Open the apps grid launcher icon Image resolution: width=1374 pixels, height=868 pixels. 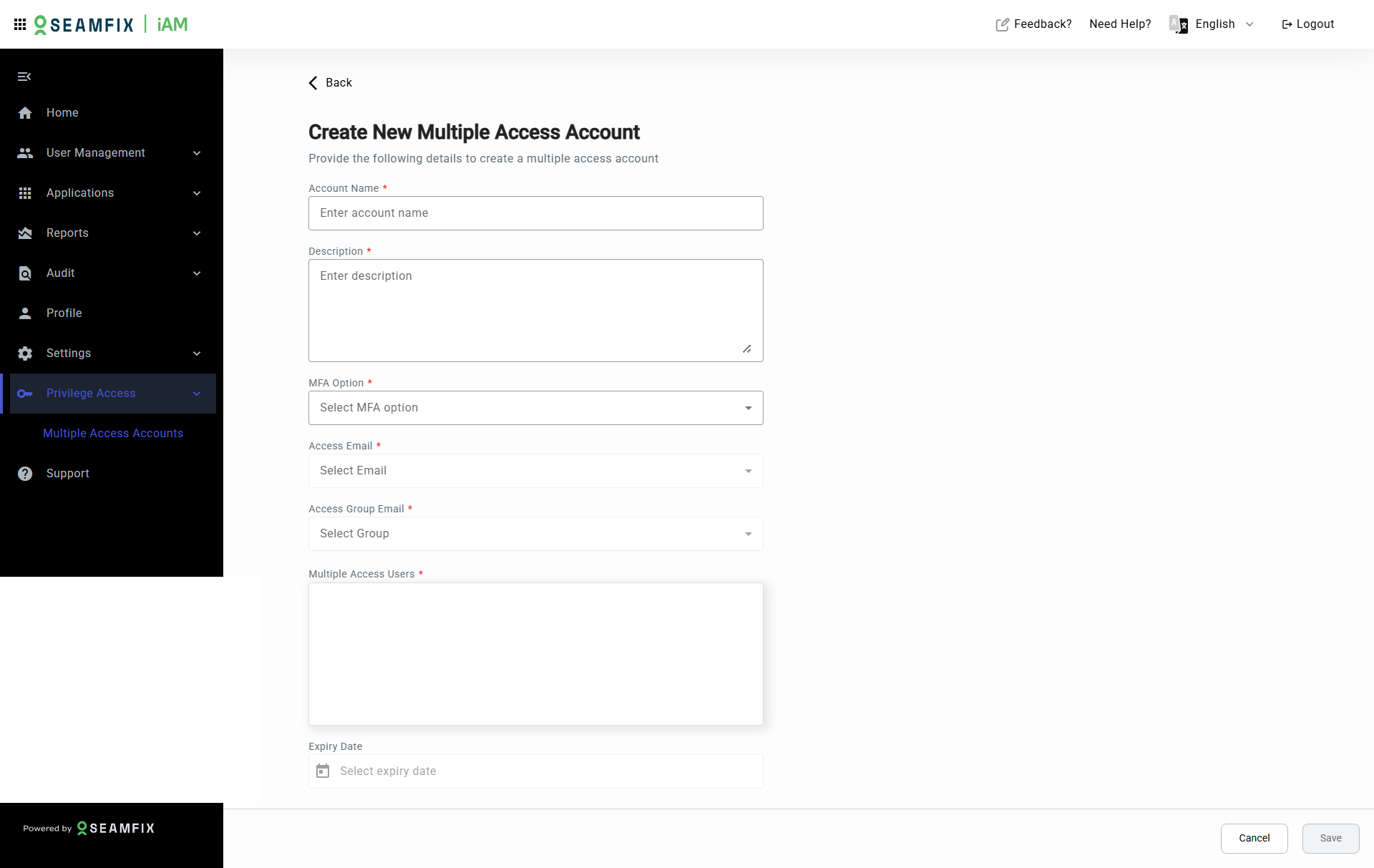coord(20,24)
